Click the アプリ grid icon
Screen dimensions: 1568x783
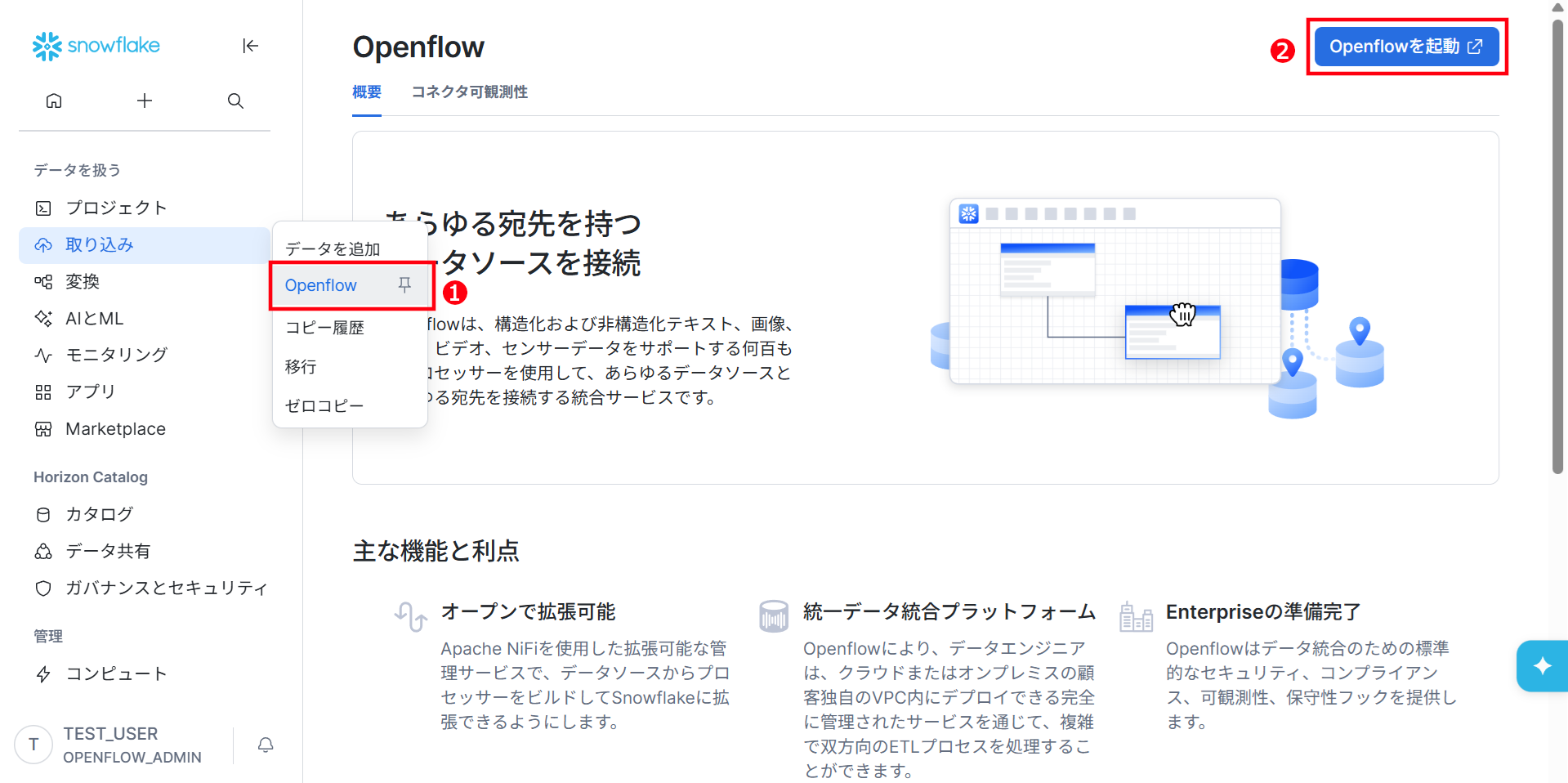[43, 392]
